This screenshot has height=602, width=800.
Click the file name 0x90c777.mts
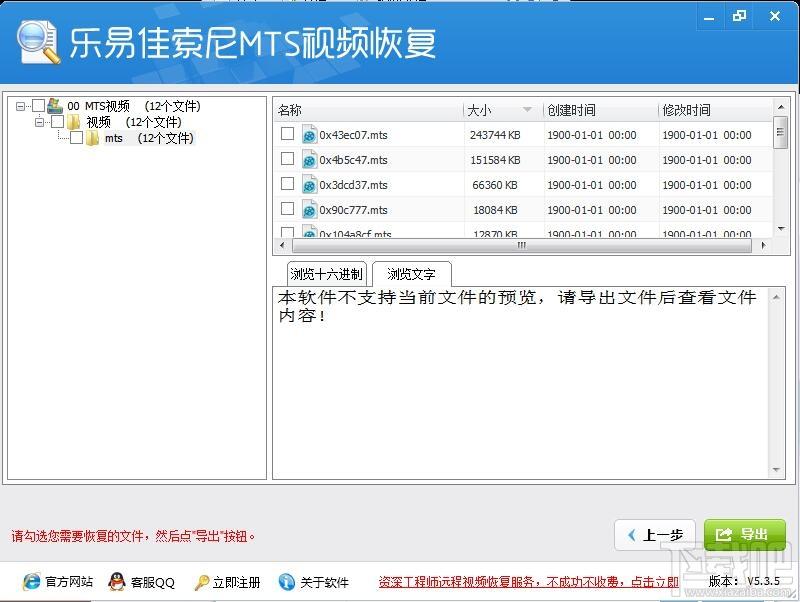(x=353, y=210)
